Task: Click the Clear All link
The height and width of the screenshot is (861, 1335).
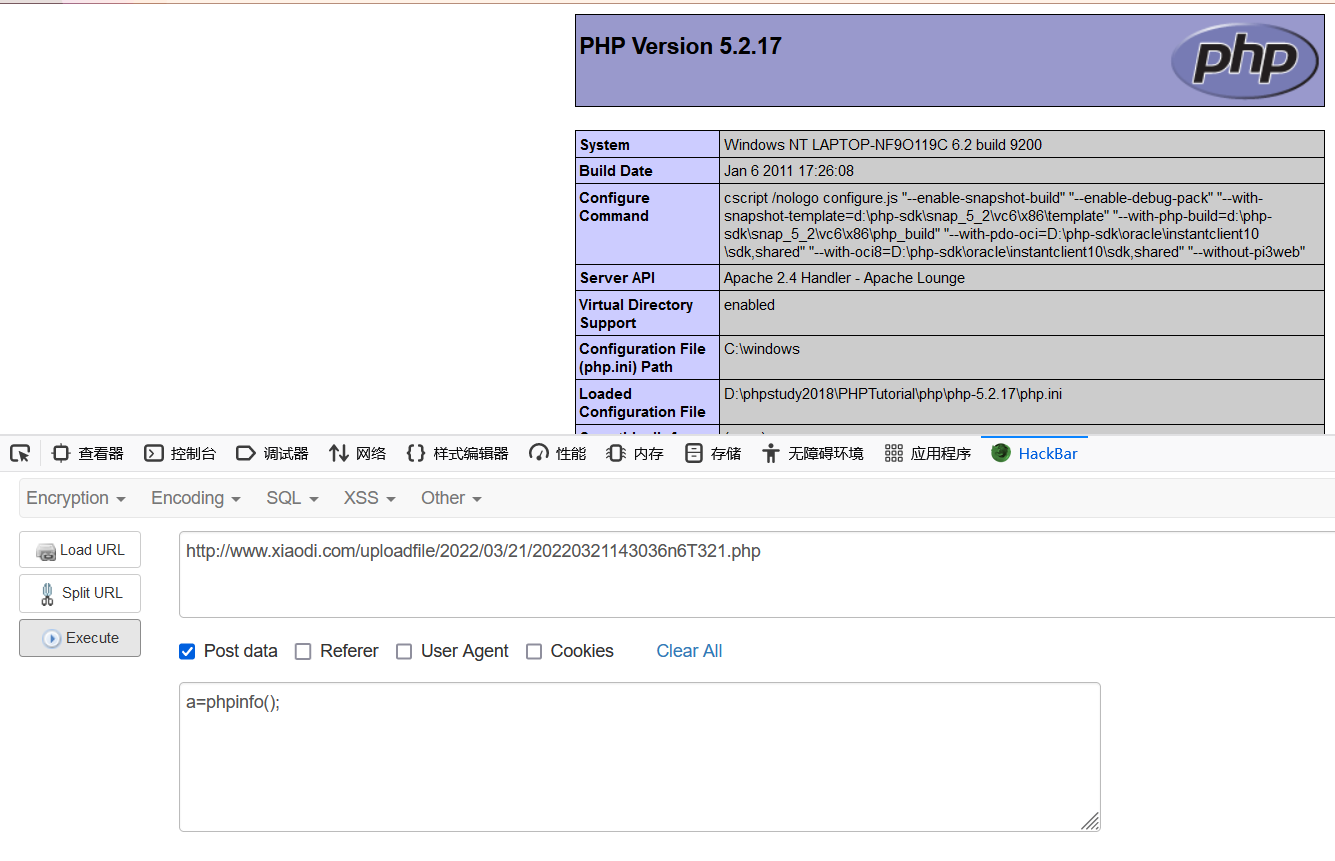Action: click(x=689, y=651)
